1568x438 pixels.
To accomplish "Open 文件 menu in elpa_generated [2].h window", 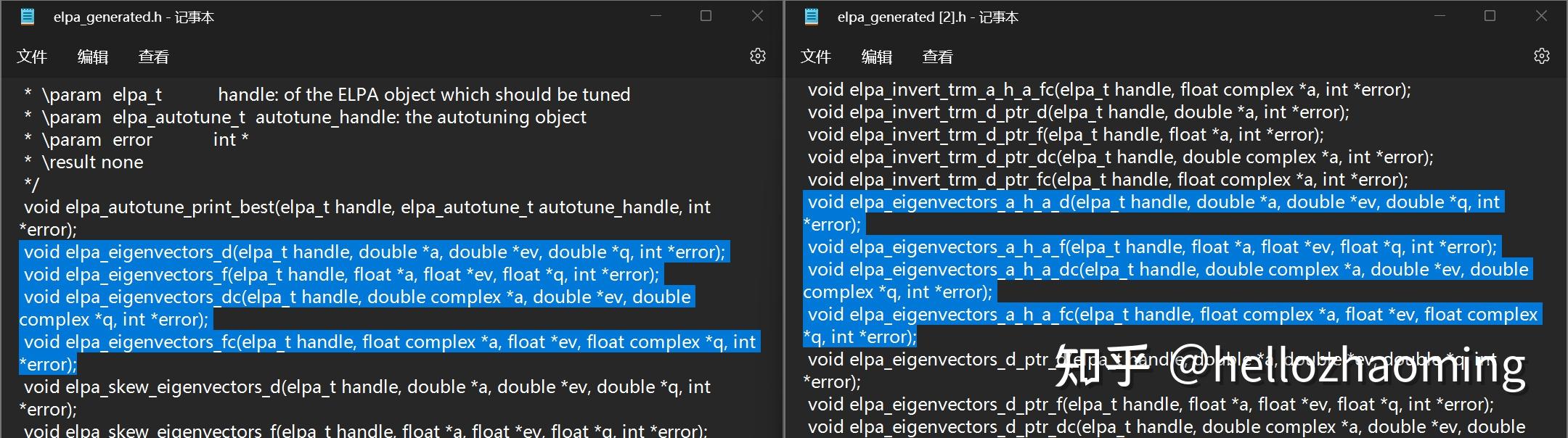I will pos(816,57).
